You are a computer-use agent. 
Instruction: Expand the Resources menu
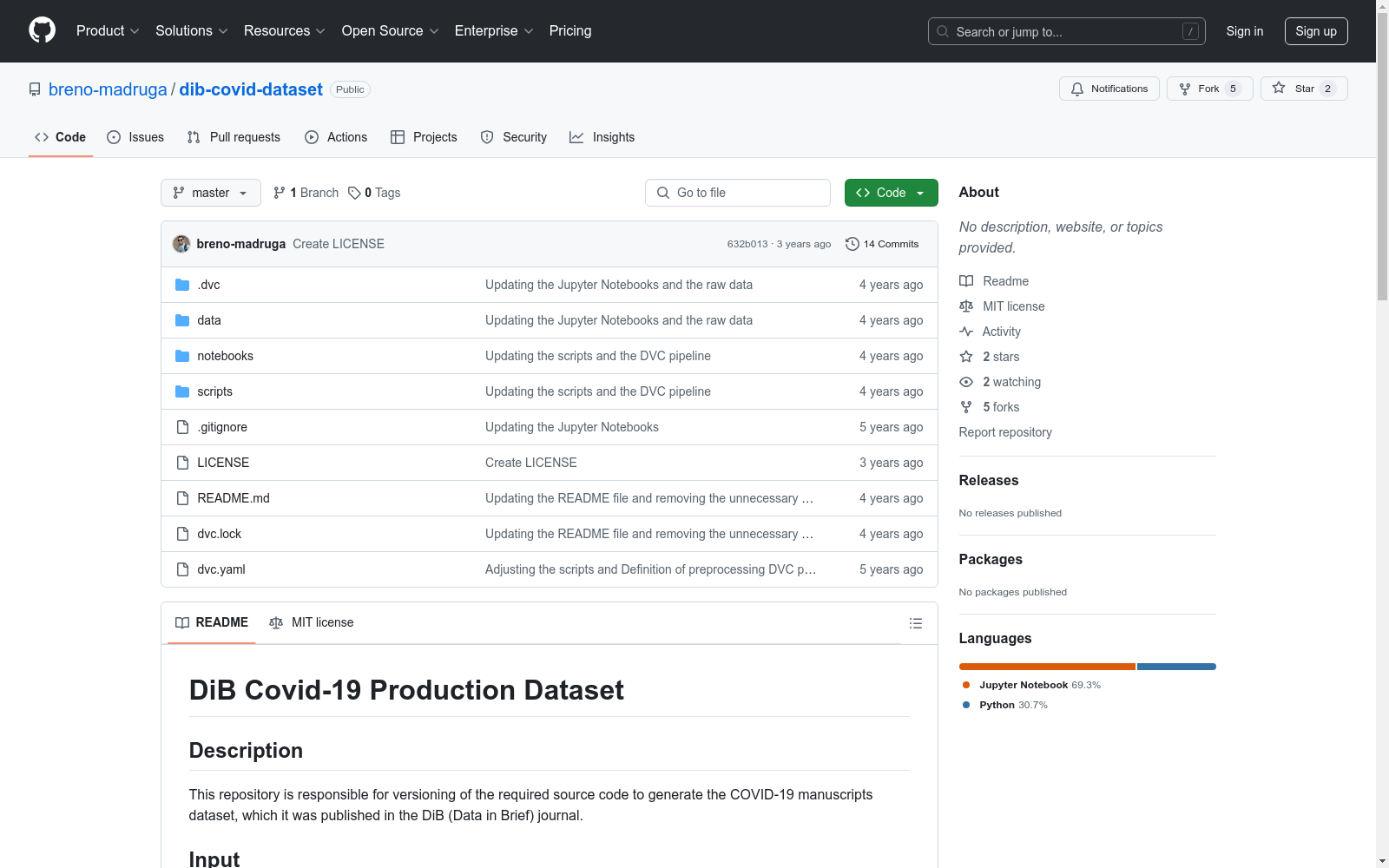285,31
